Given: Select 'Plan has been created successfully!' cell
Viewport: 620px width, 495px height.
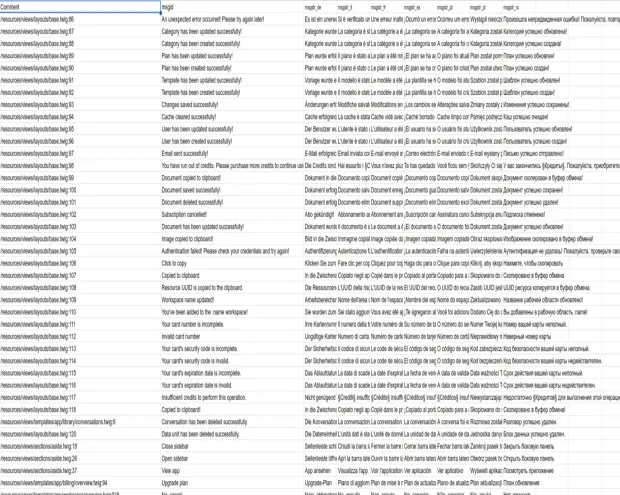Looking at the screenshot, I should pyautogui.click(x=232, y=68).
